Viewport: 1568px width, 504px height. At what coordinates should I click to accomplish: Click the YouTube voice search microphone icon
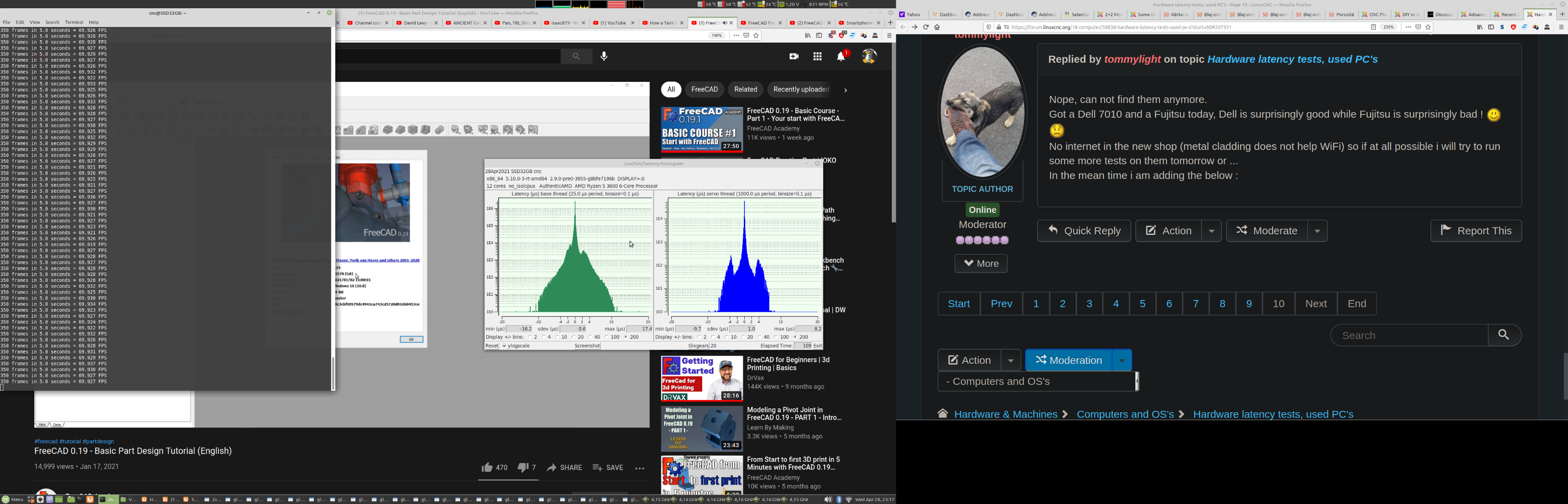pyautogui.click(x=604, y=56)
